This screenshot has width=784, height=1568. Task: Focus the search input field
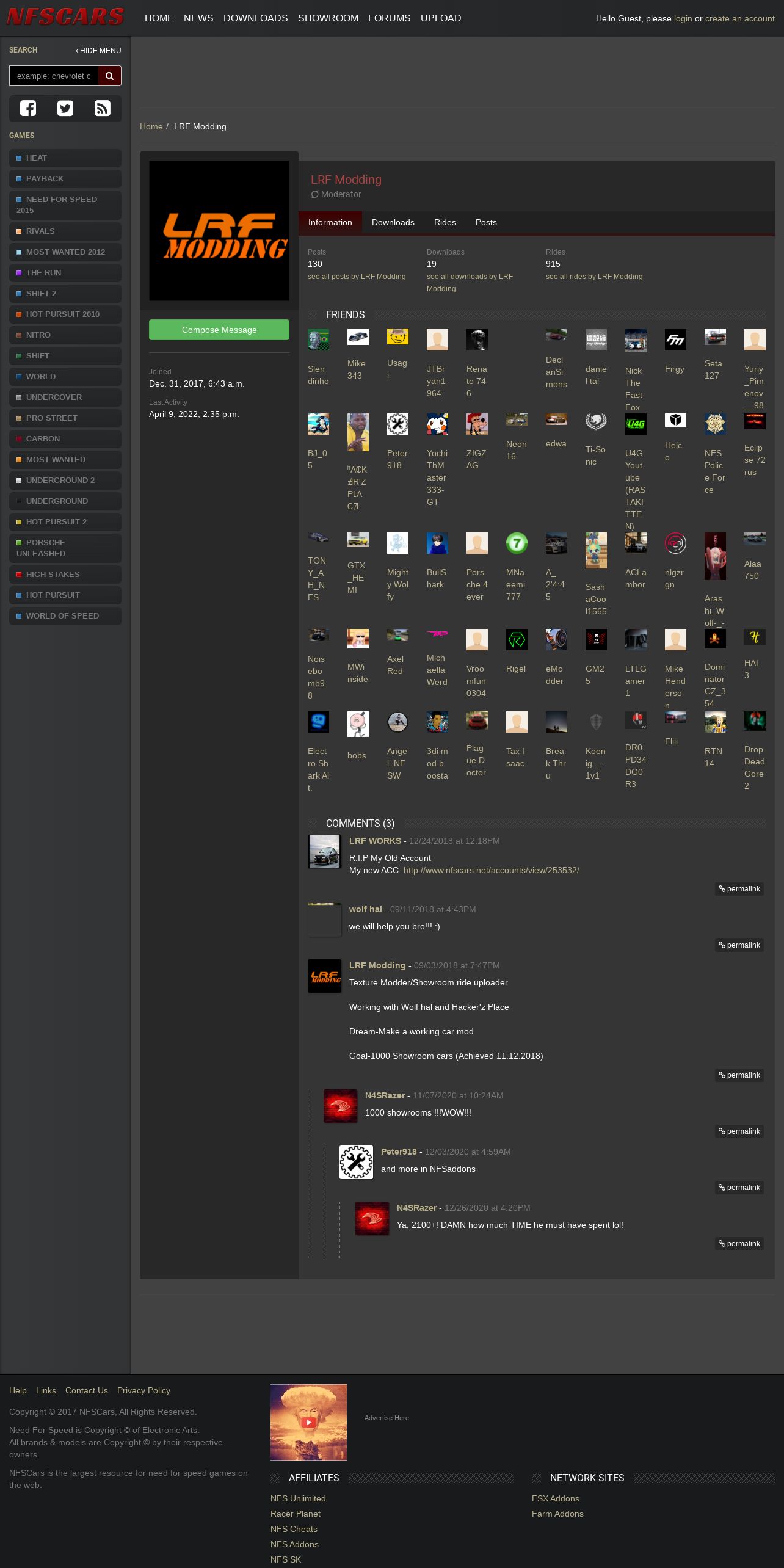pos(54,76)
